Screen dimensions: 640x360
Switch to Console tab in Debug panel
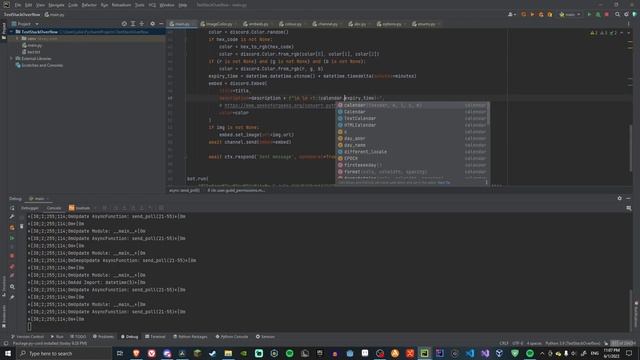coord(53,208)
